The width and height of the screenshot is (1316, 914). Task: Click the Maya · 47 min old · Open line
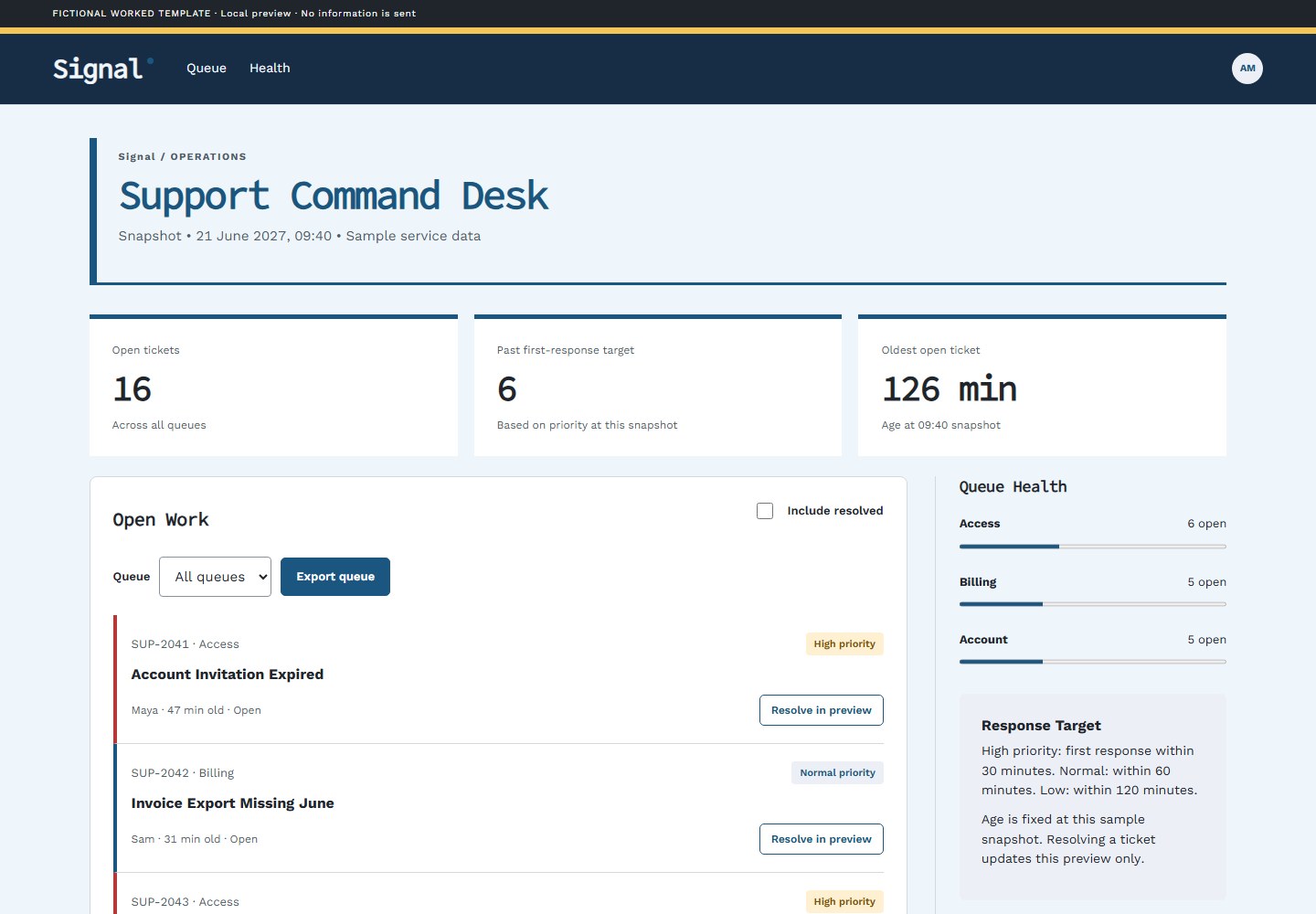(x=196, y=710)
